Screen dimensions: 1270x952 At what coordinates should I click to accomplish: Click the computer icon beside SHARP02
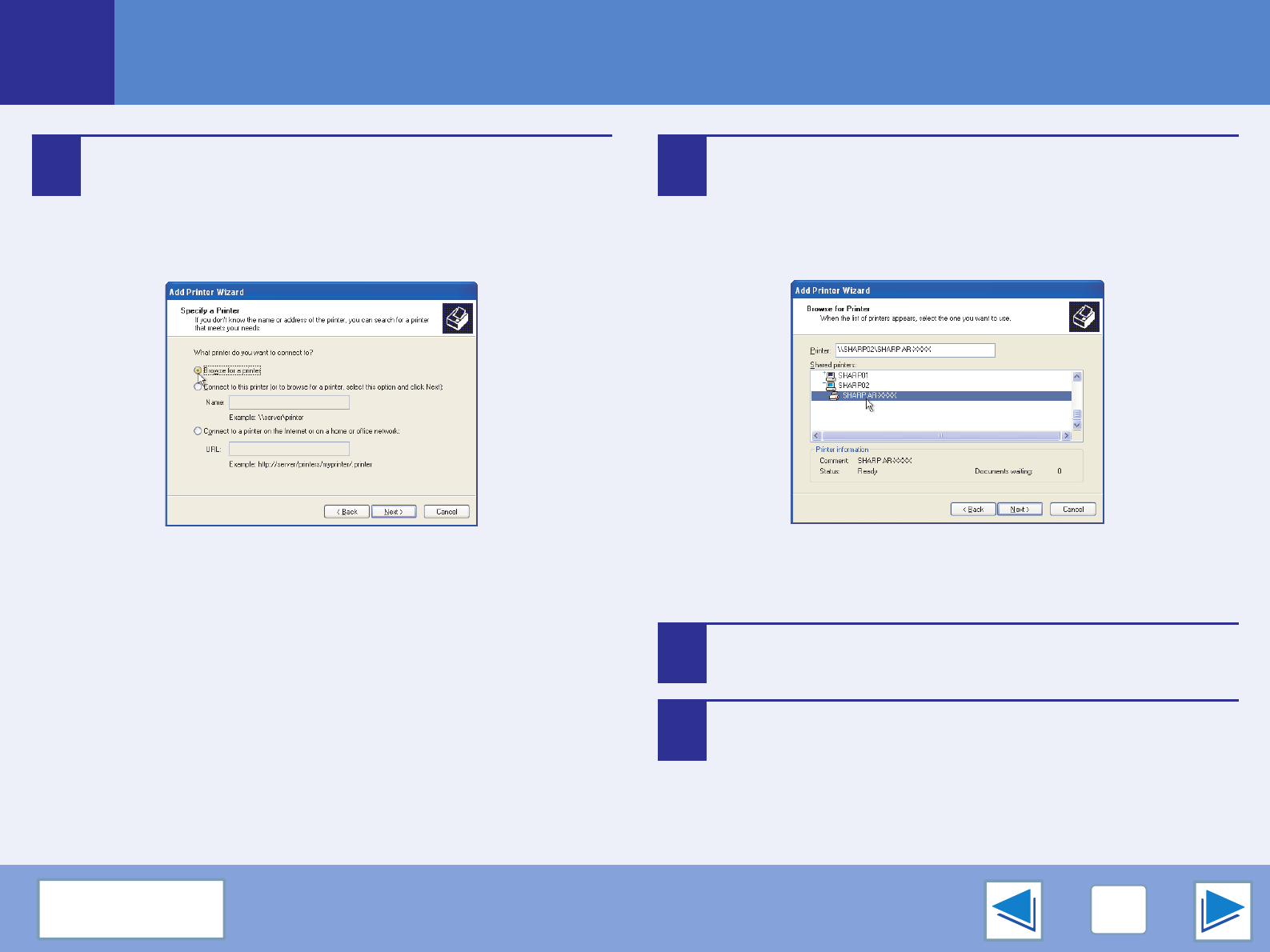[831, 386]
